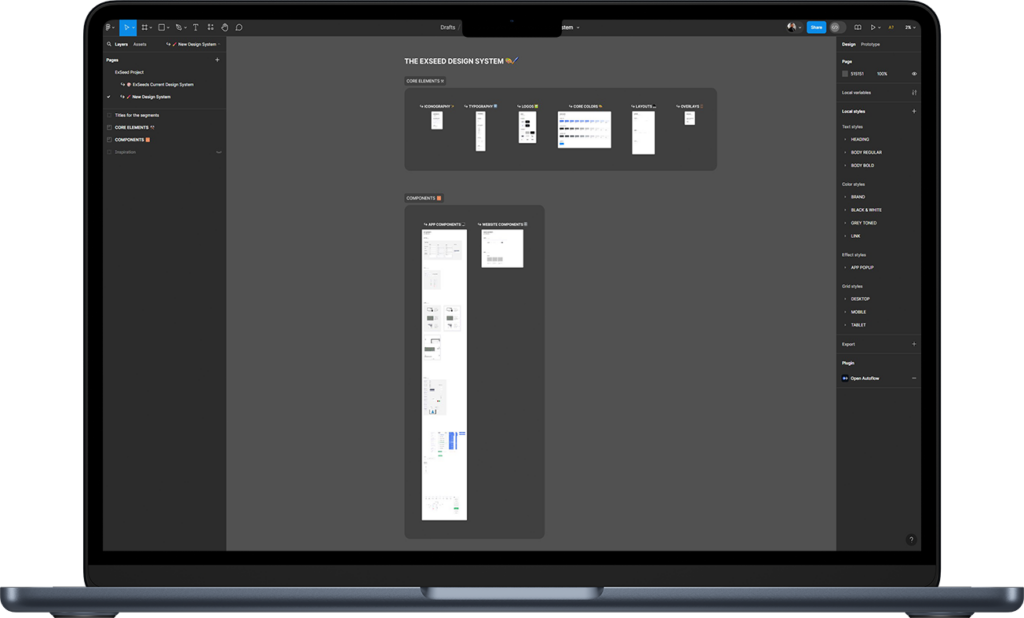Screen dimensions: 1024x618
Task: Click the page background color swatch
Action: pos(845,74)
